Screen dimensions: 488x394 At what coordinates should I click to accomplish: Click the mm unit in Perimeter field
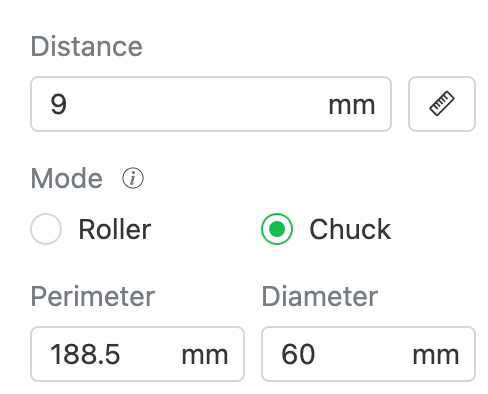pos(205,356)
